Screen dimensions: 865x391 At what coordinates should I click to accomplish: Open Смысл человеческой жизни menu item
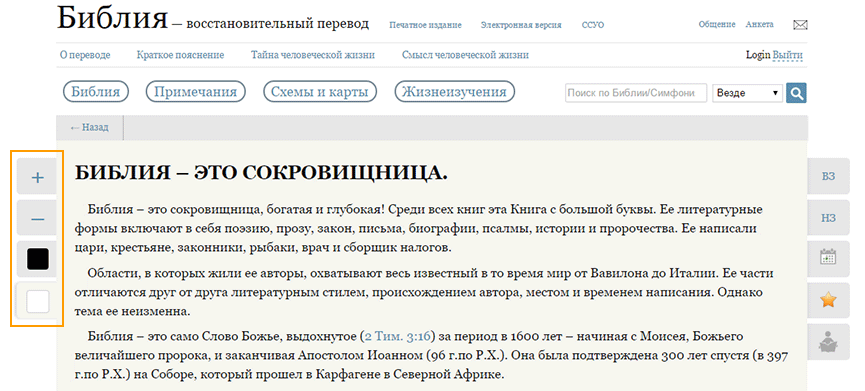click(465, 55)
